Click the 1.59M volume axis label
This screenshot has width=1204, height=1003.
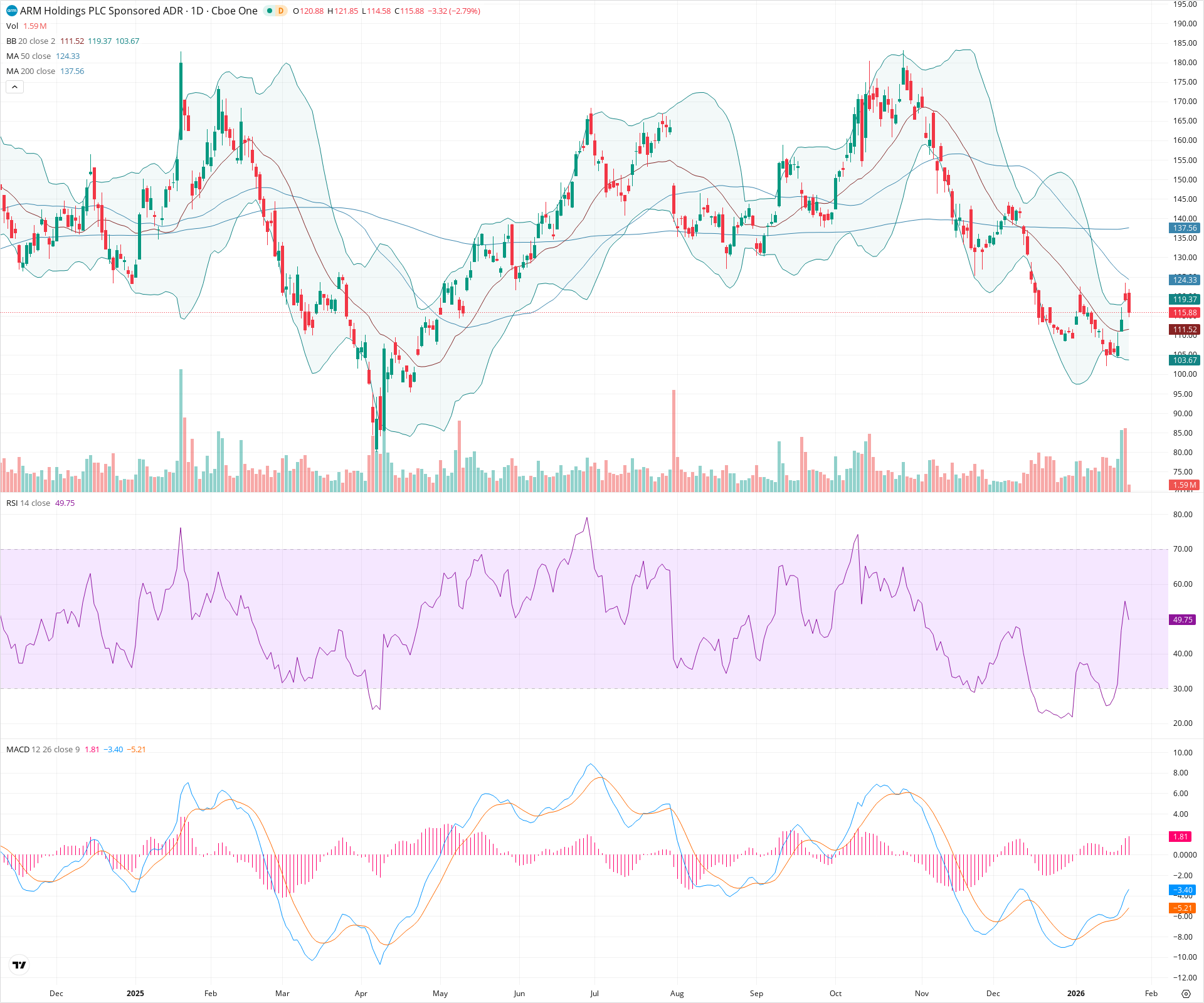[1185, 485]
